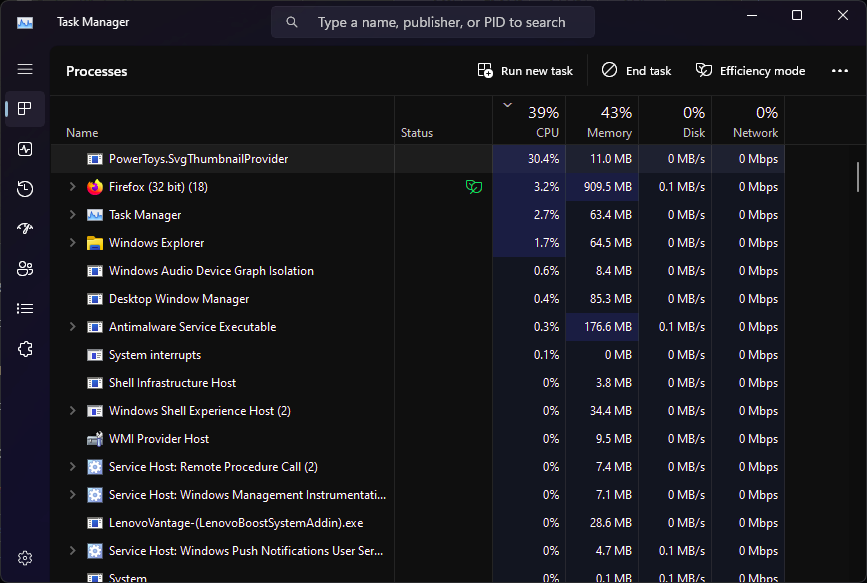Viewport: 867px width, 583px height.
Task: Switch to the App history view
Action: click(24, 188)
